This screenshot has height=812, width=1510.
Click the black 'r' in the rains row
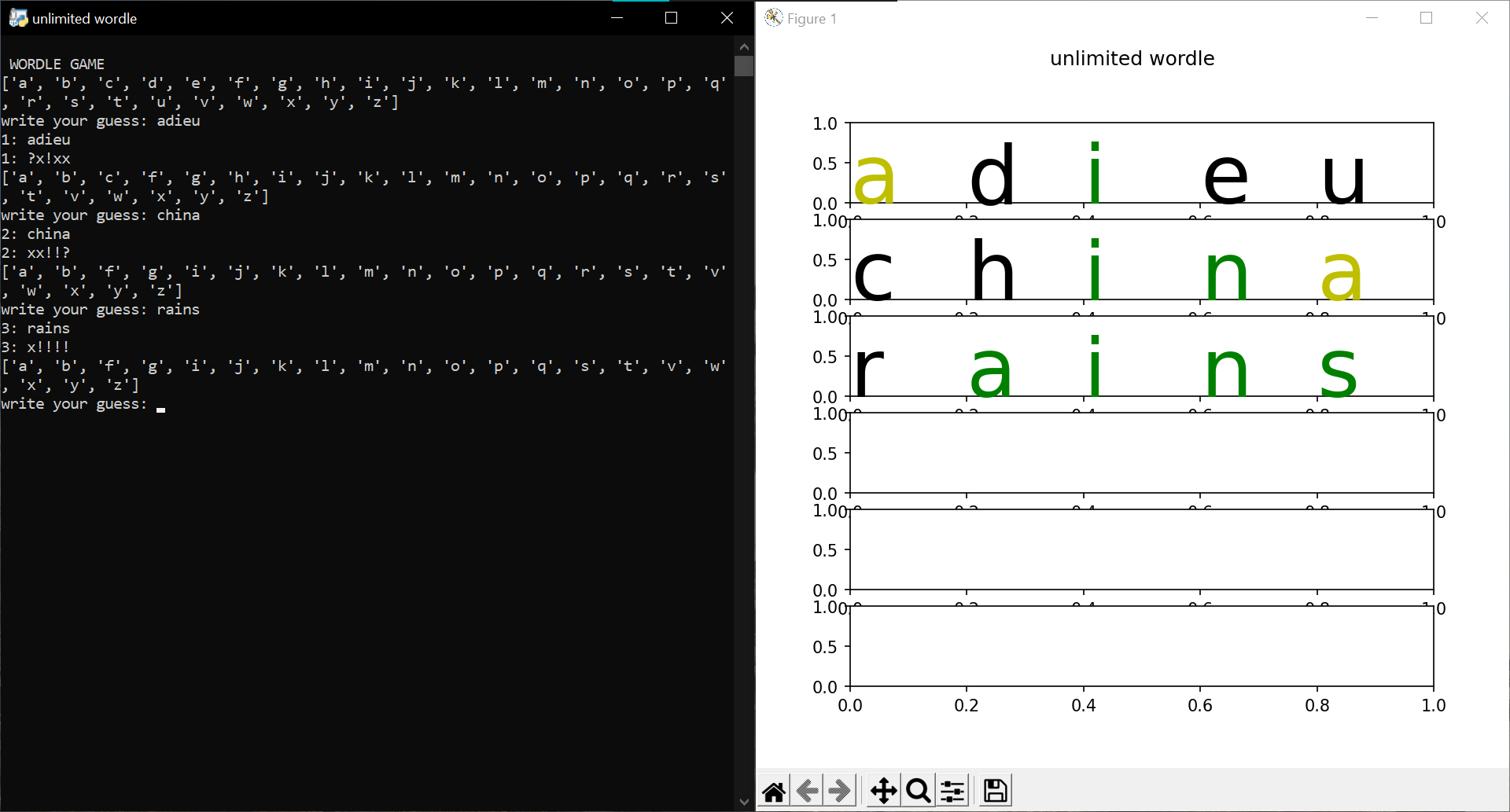(869, 371)
